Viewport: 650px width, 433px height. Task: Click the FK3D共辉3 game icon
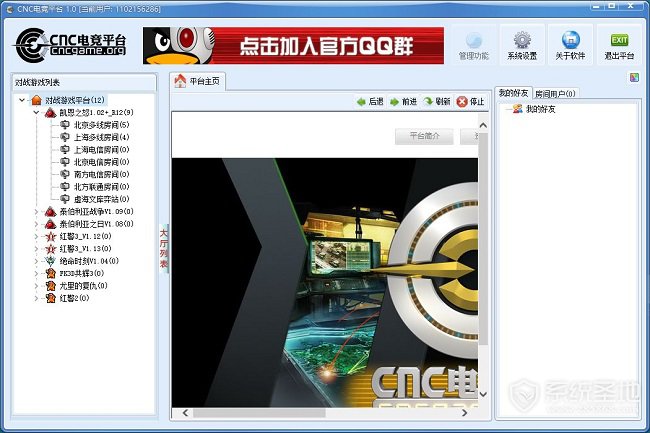tap(51, 273)
